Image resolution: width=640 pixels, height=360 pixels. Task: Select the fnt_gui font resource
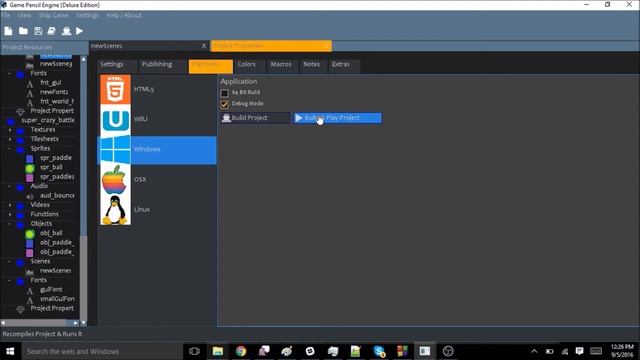coord(51,82)
